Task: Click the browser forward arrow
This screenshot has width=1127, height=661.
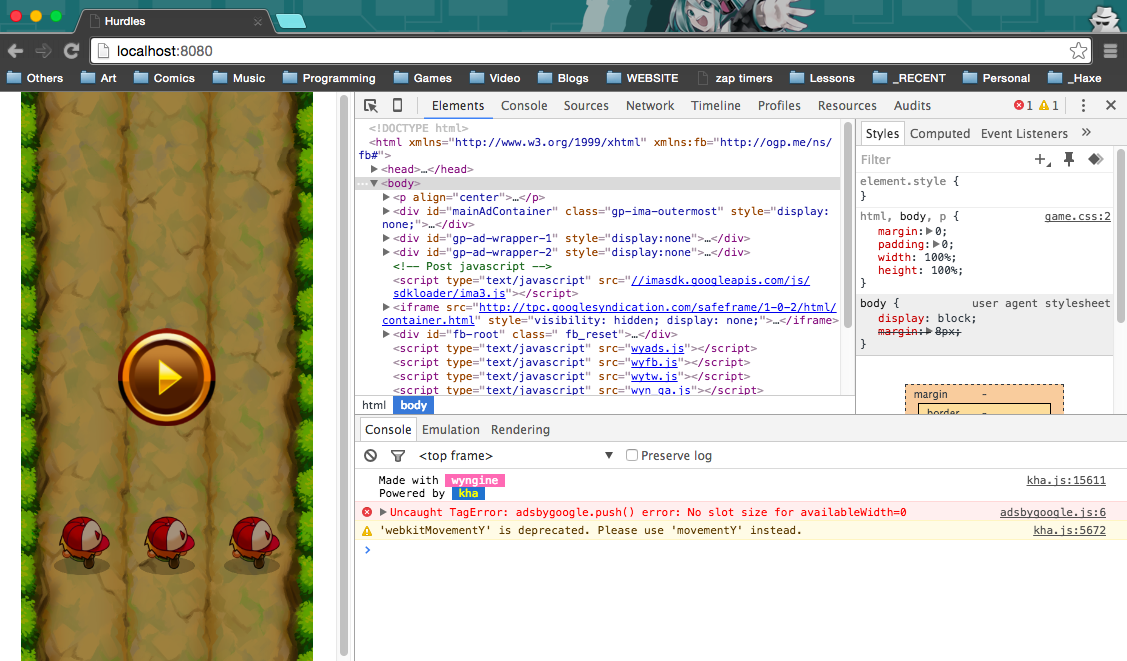Action: click(43, 51)
